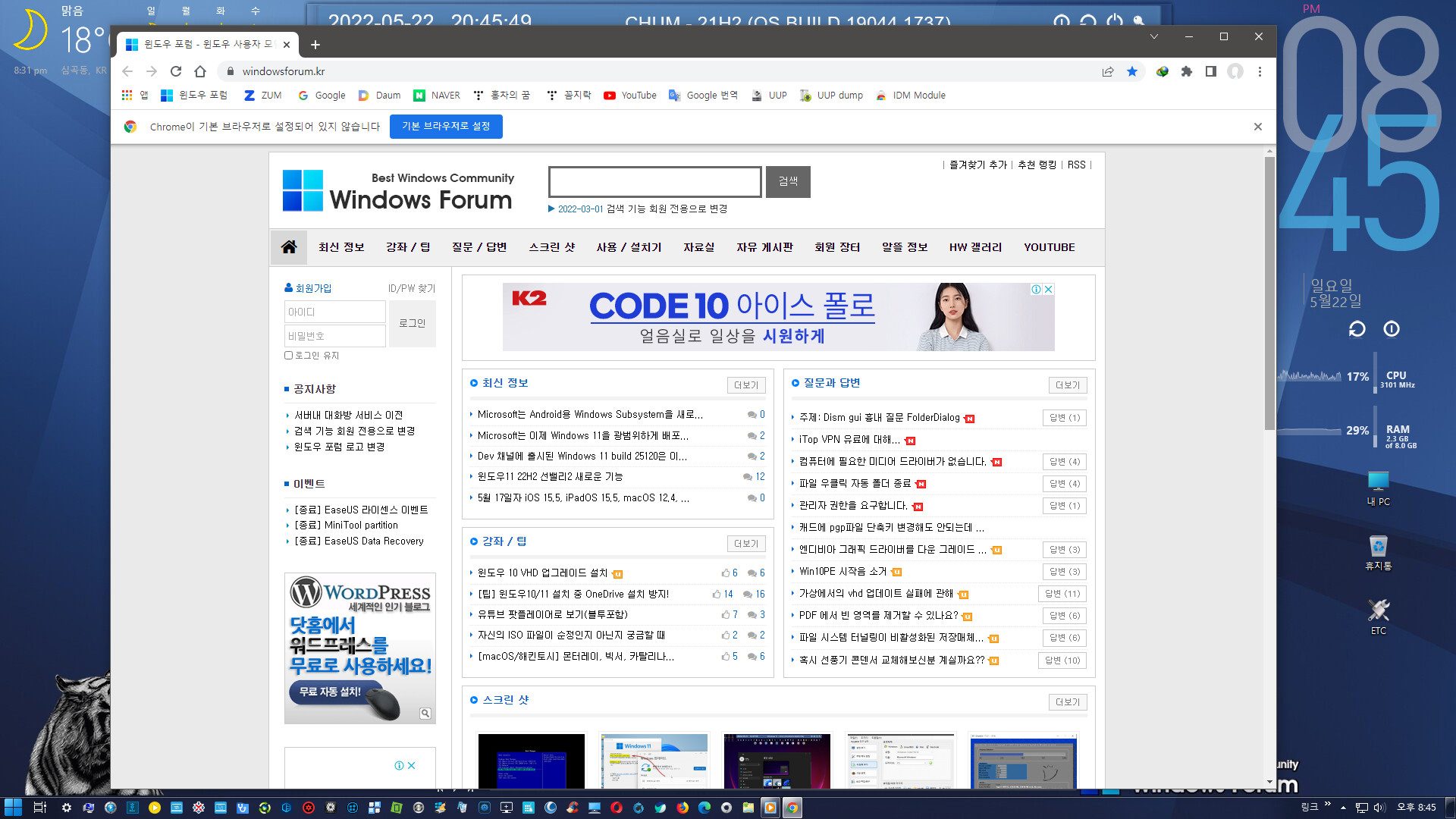
Task: Open post 윈도우11 22H2 선밸리2 새로운 기능
Action: [x=550, y=477]
